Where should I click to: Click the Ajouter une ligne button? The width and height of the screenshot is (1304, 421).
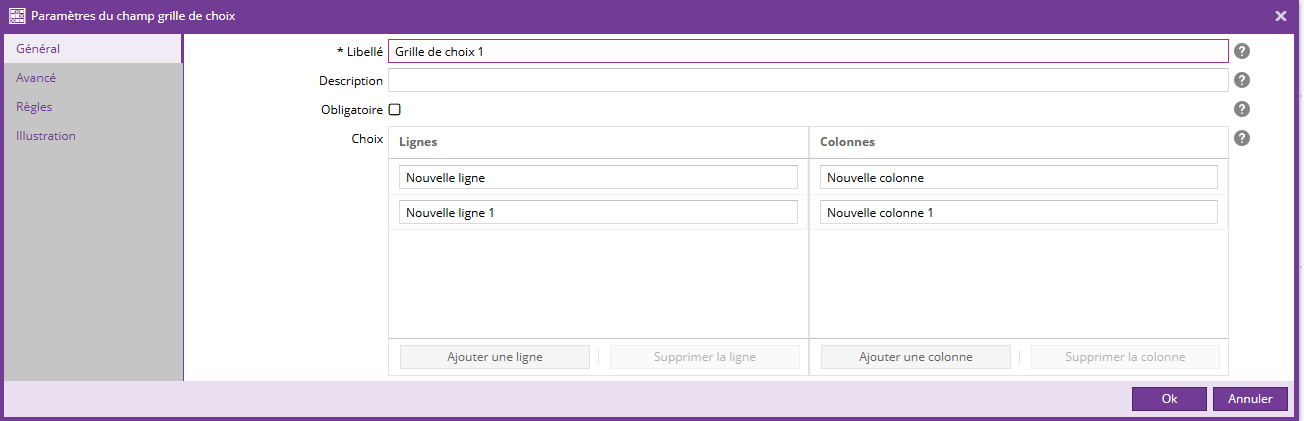pyautogui.click(x=495, y=357)
